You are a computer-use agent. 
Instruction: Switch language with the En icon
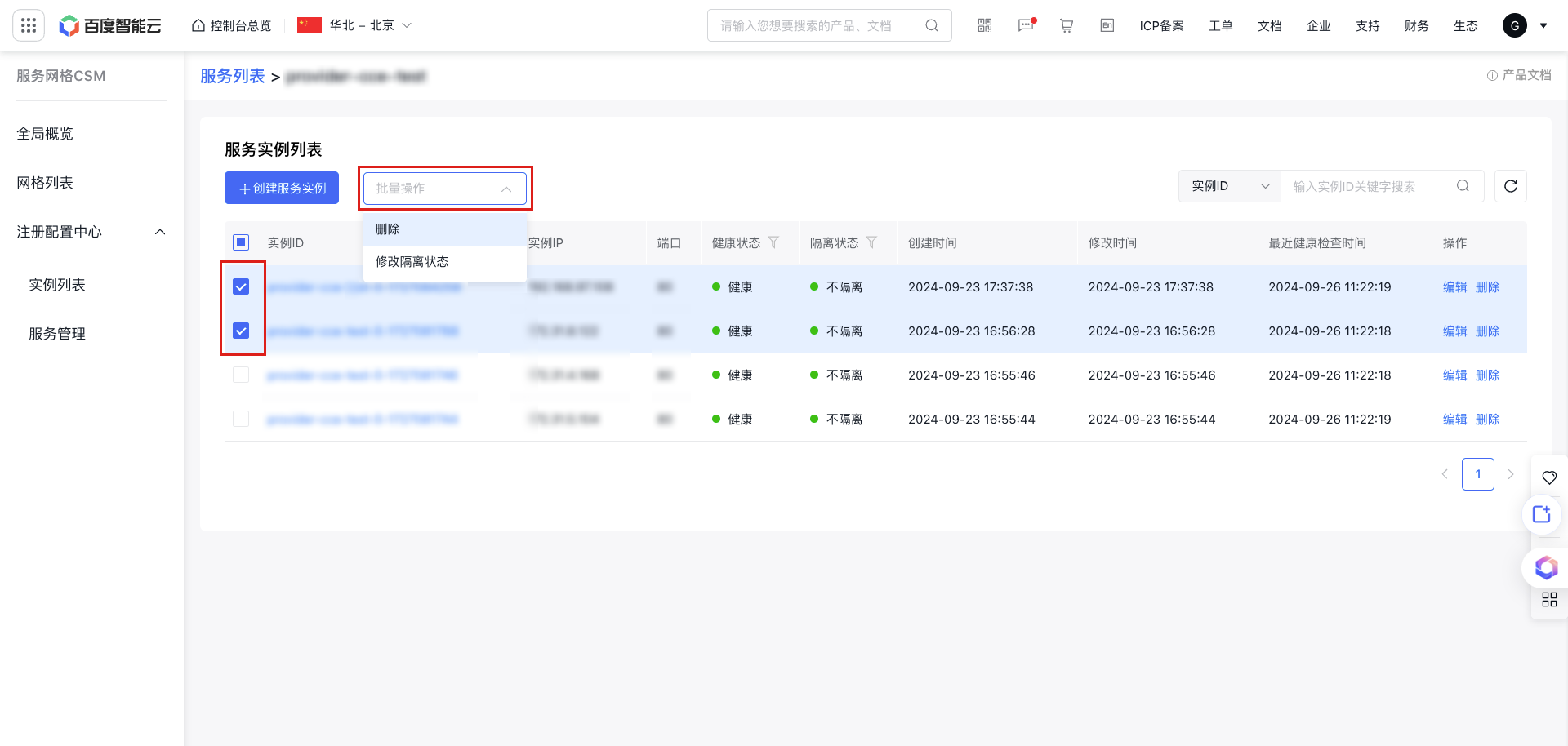(x=1107, y=25)
